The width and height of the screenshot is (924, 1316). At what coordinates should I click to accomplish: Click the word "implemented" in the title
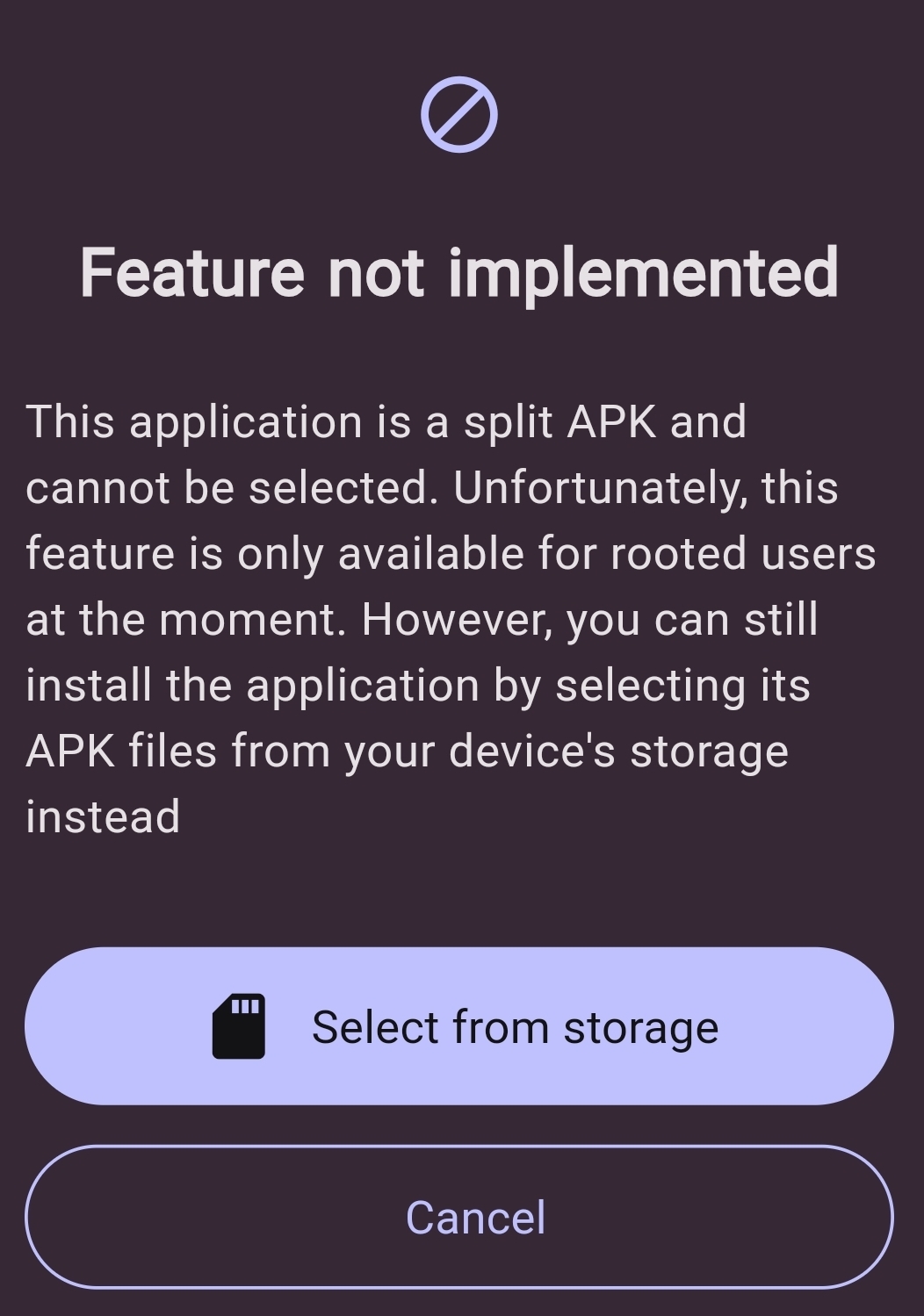click(643, 273)
